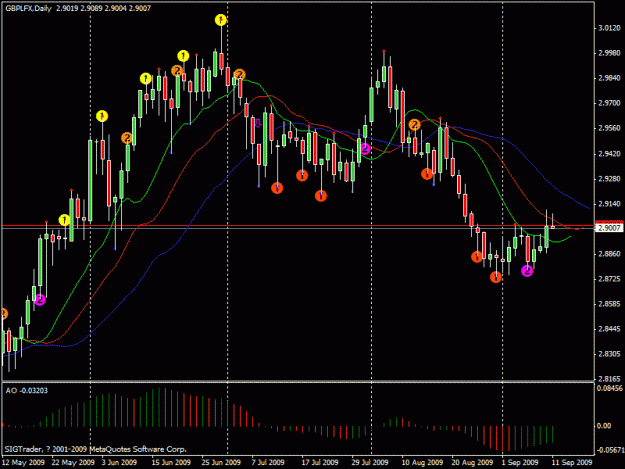
Task: Click the SIGTrader MetaQuotes copyright text
Action: coord(95,449)
